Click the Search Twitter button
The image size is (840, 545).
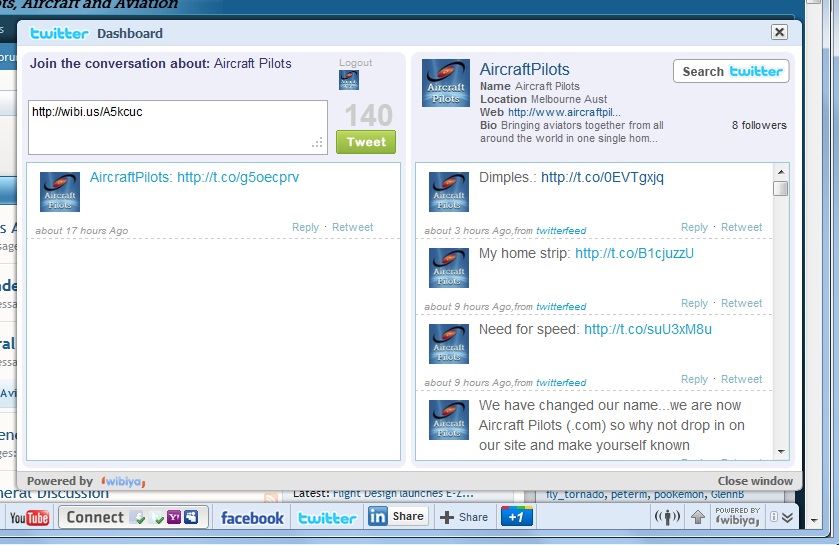pos(731,71)
